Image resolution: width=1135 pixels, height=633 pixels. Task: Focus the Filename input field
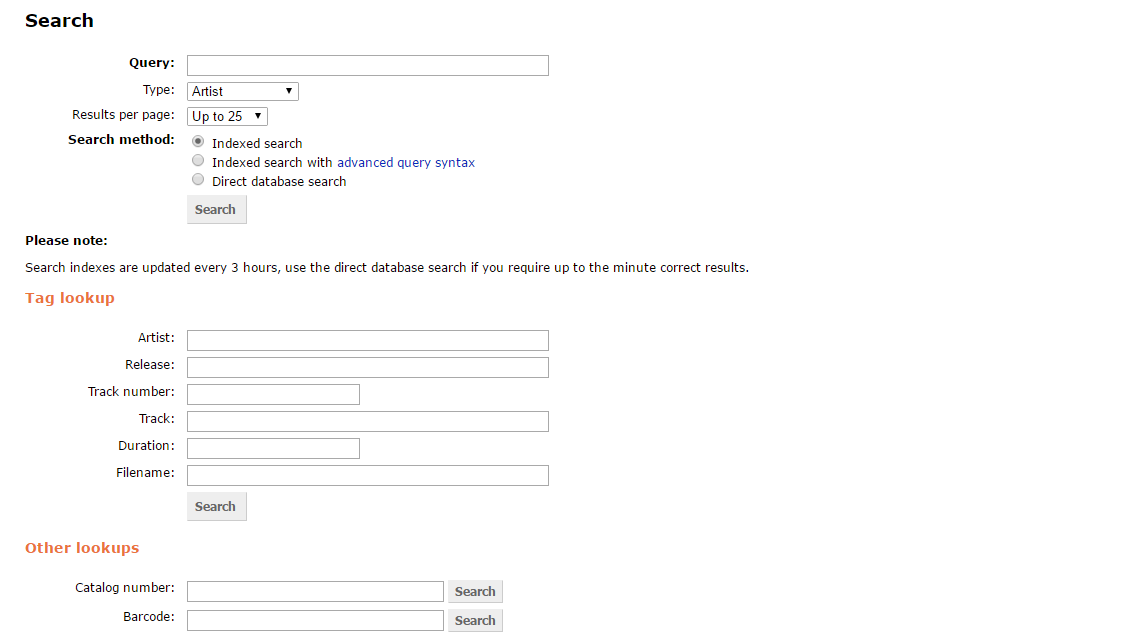[368, 475]
